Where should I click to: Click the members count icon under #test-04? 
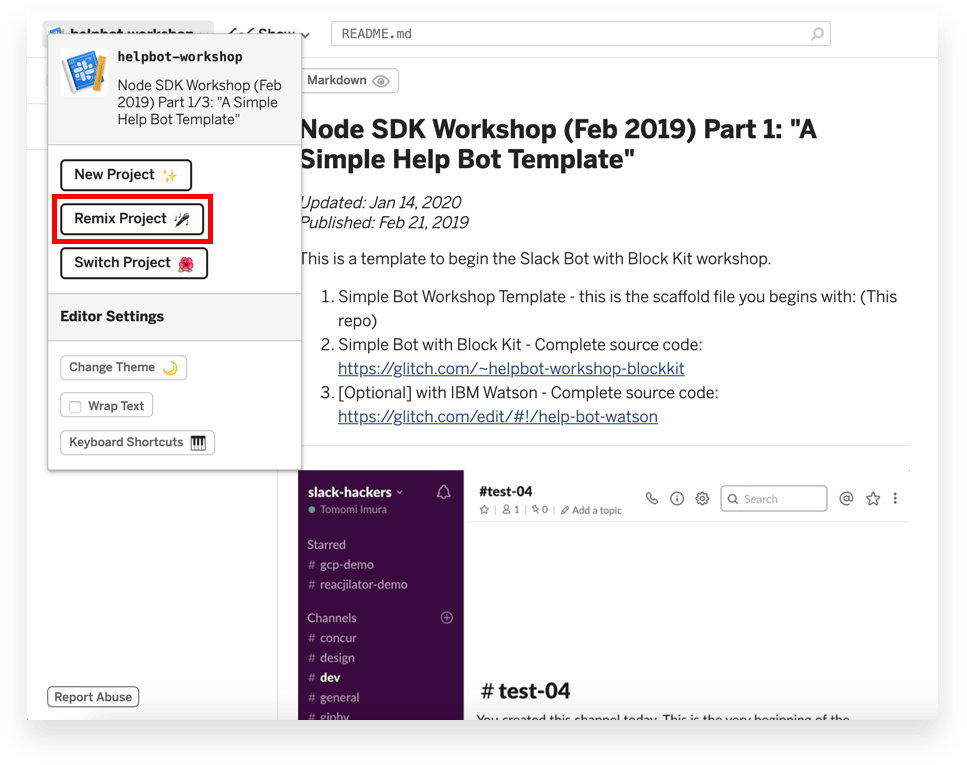pos(506,510)
